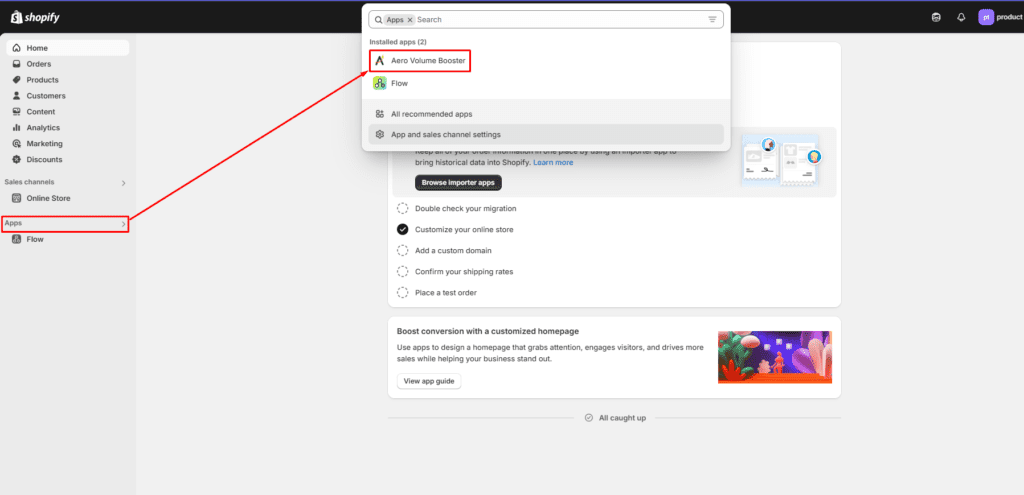
Task: Open Double check your migration task
Action: pos(466,209)
